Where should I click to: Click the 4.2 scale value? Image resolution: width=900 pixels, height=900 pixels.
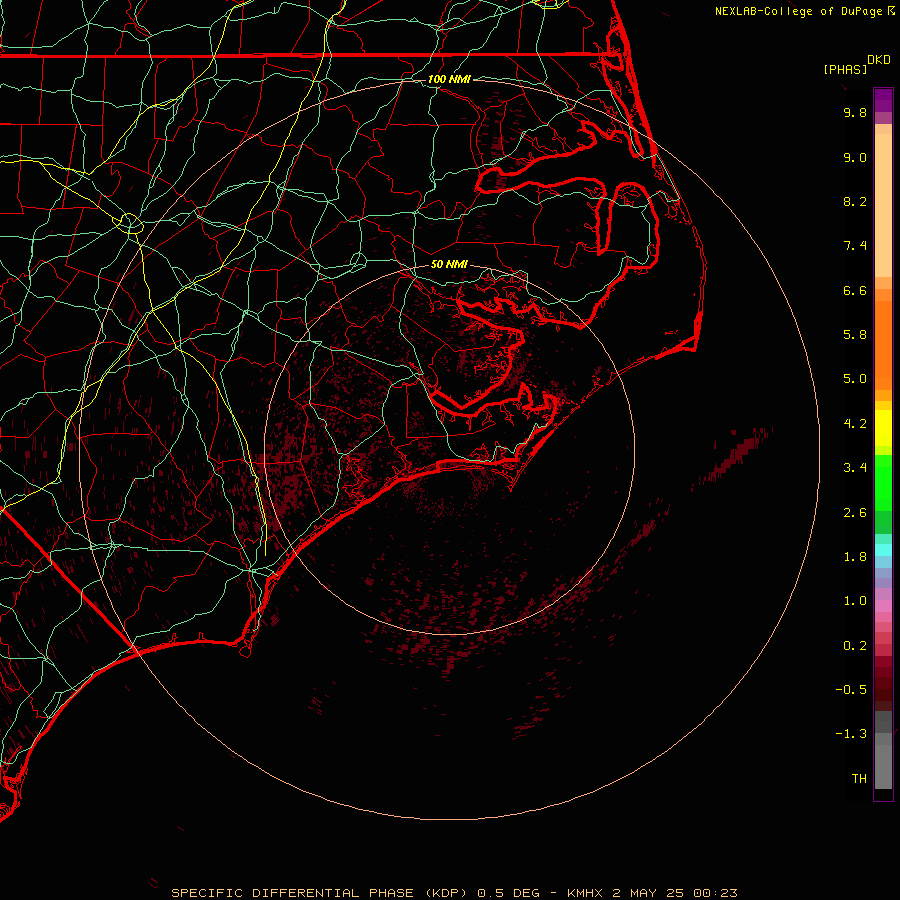point(855,424)
